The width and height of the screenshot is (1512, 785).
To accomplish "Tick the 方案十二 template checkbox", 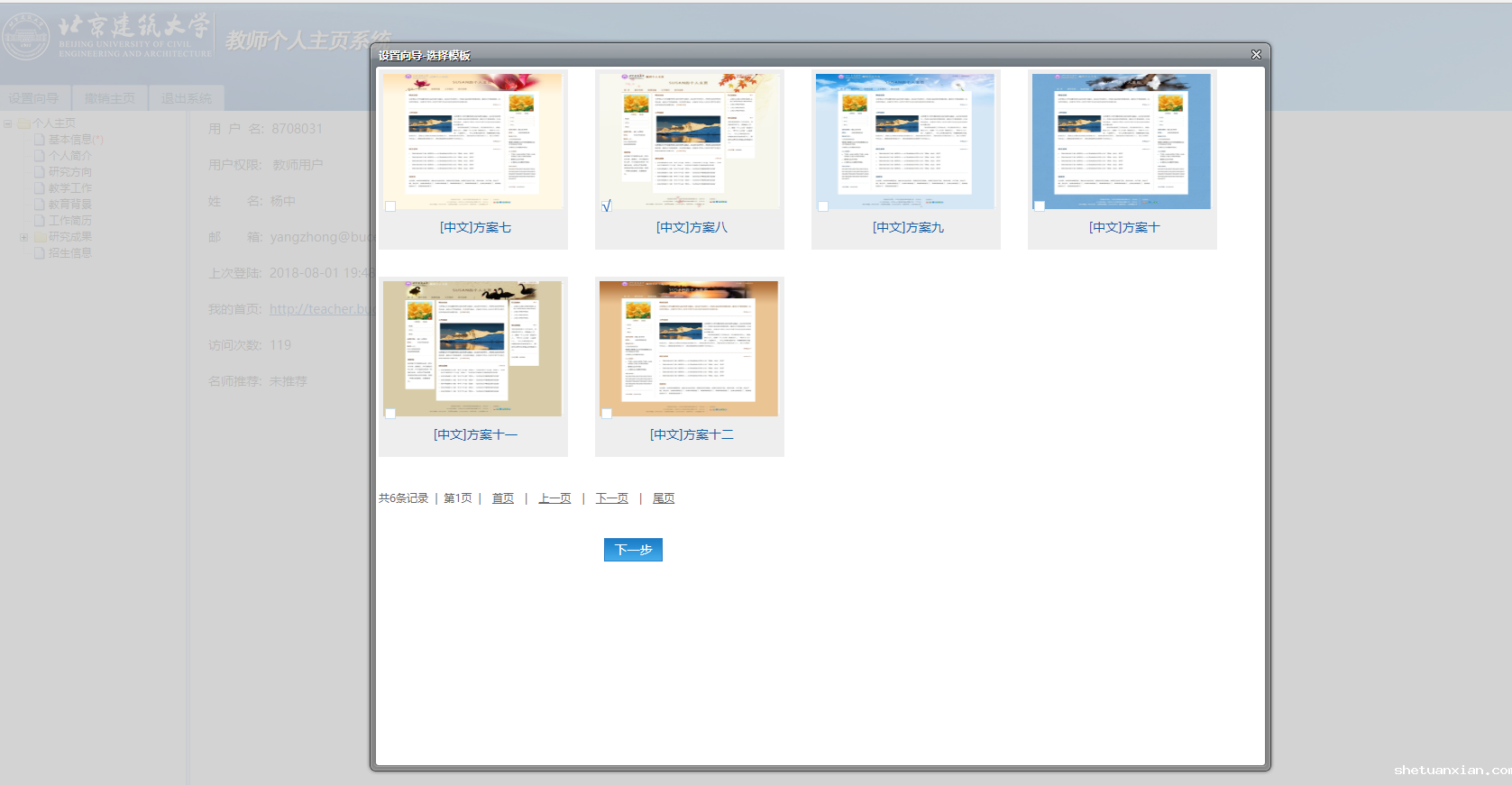I will (x=607, y=414).
